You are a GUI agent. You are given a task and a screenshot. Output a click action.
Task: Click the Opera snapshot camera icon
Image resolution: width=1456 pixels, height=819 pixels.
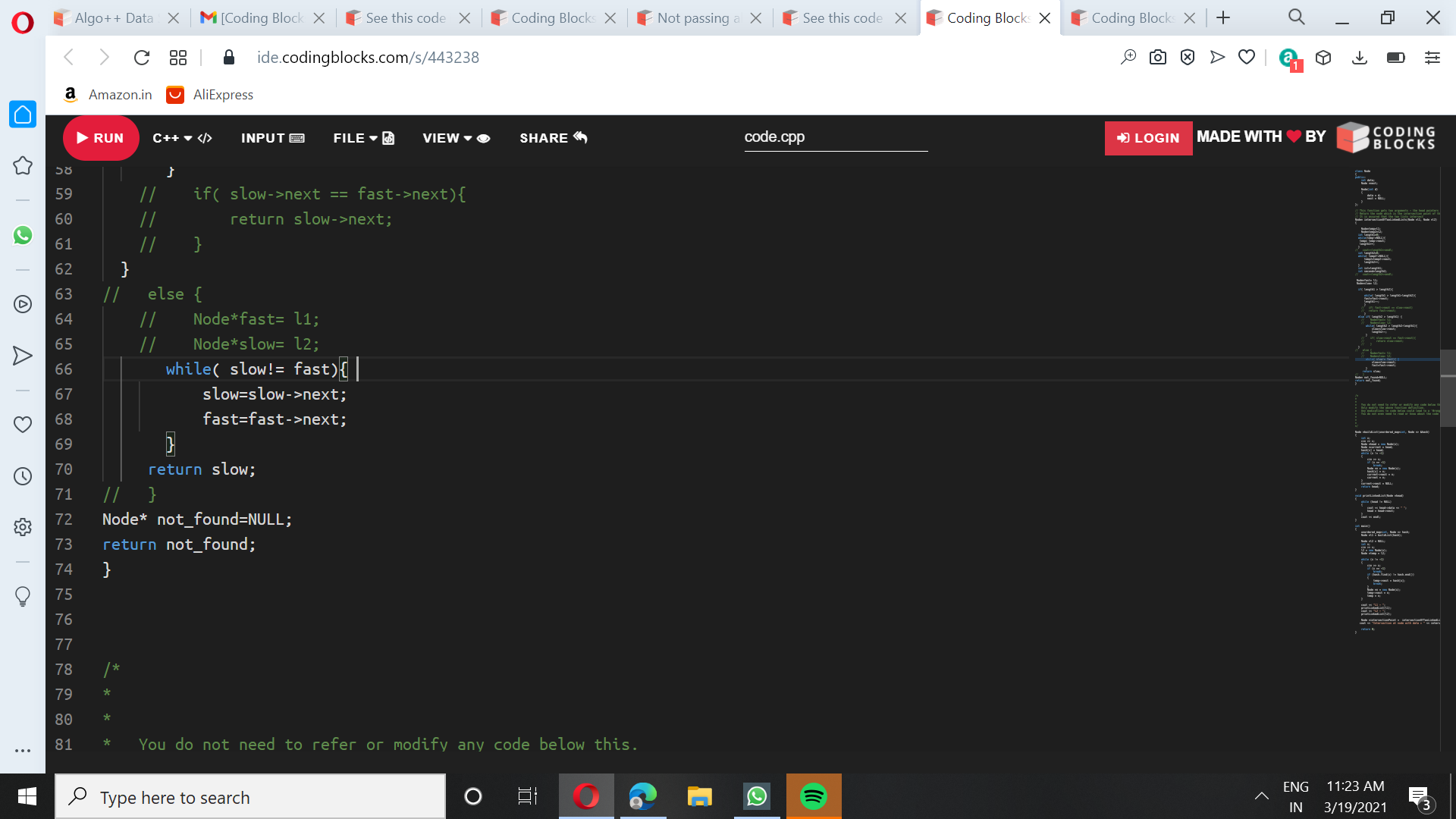click(1157, 58)
